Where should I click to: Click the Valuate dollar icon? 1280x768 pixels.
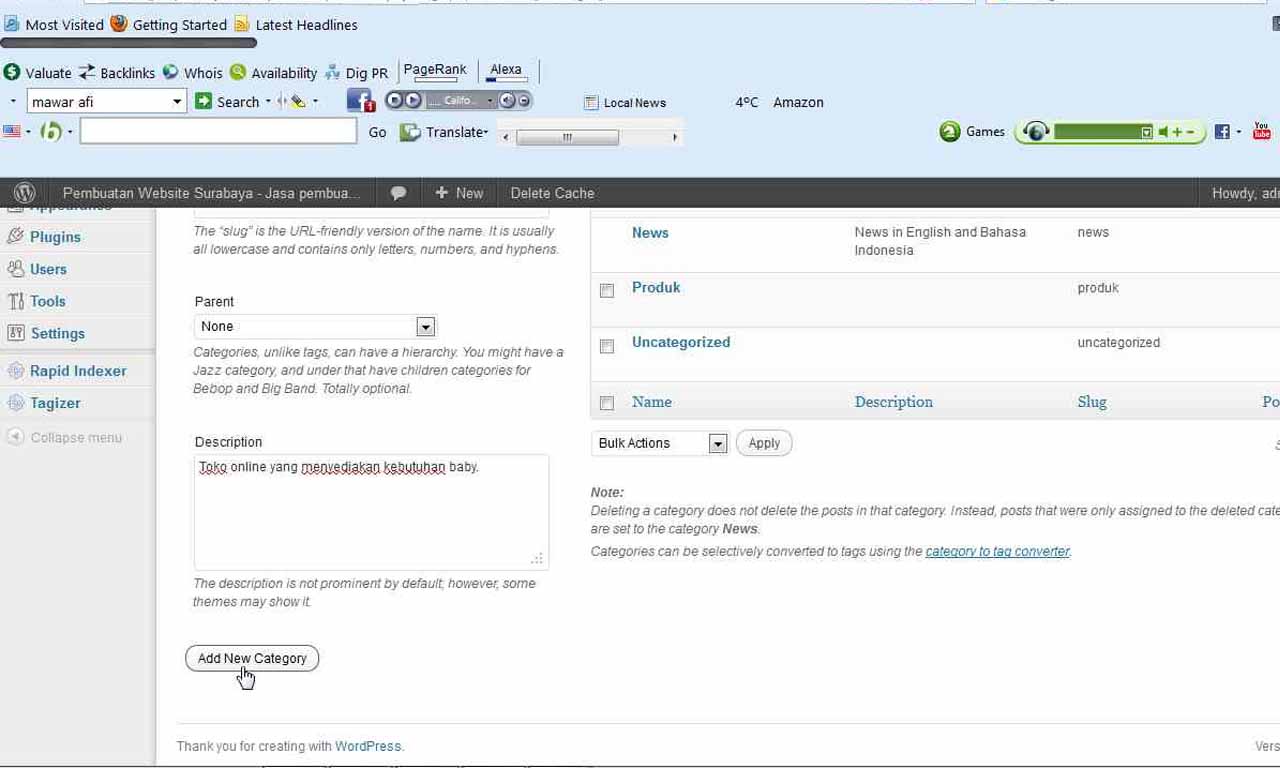12,72
